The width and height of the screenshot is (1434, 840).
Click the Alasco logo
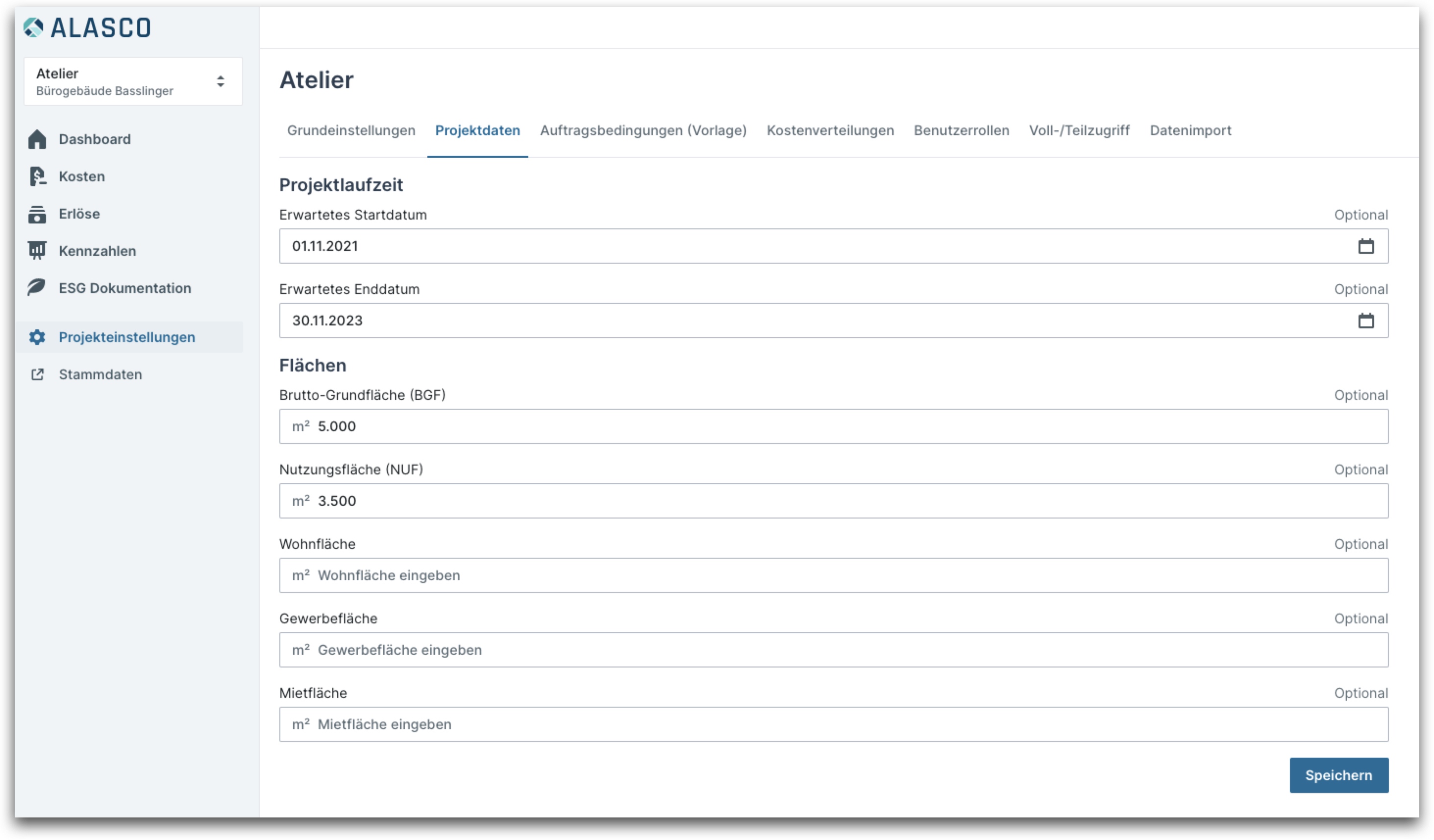coord(87,27)
